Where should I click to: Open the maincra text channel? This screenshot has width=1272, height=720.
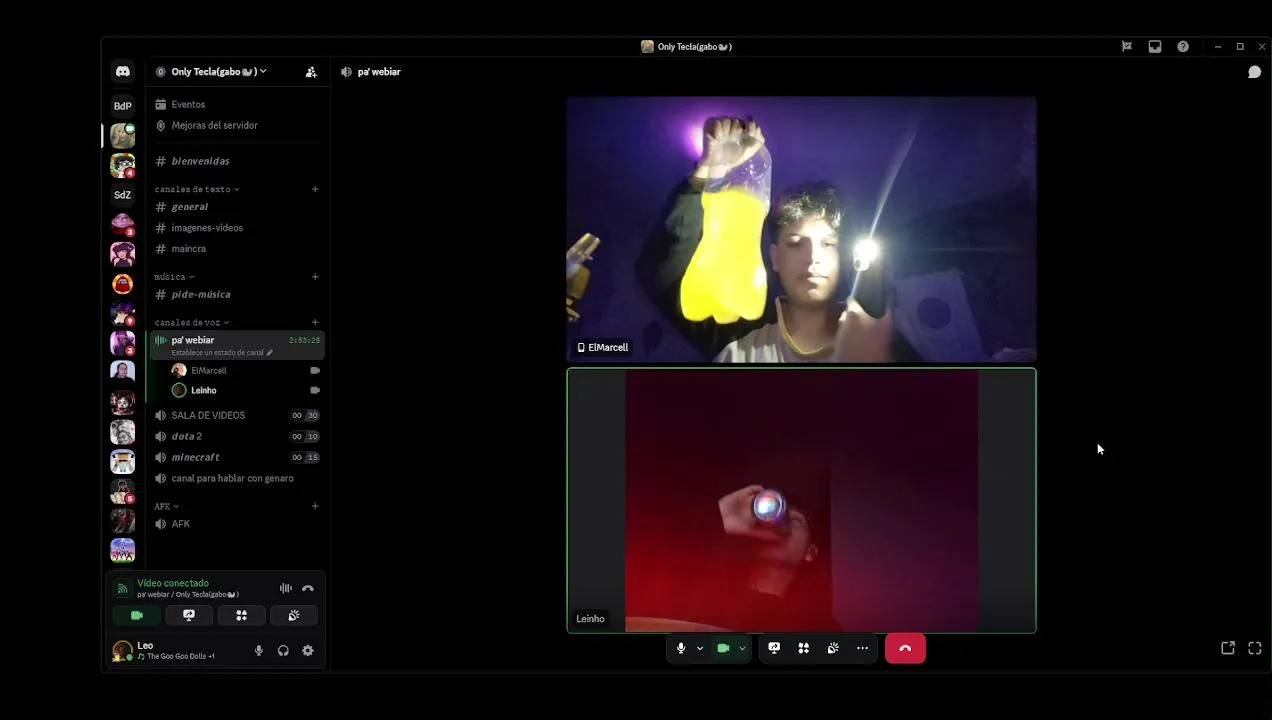tap(236, 249)
